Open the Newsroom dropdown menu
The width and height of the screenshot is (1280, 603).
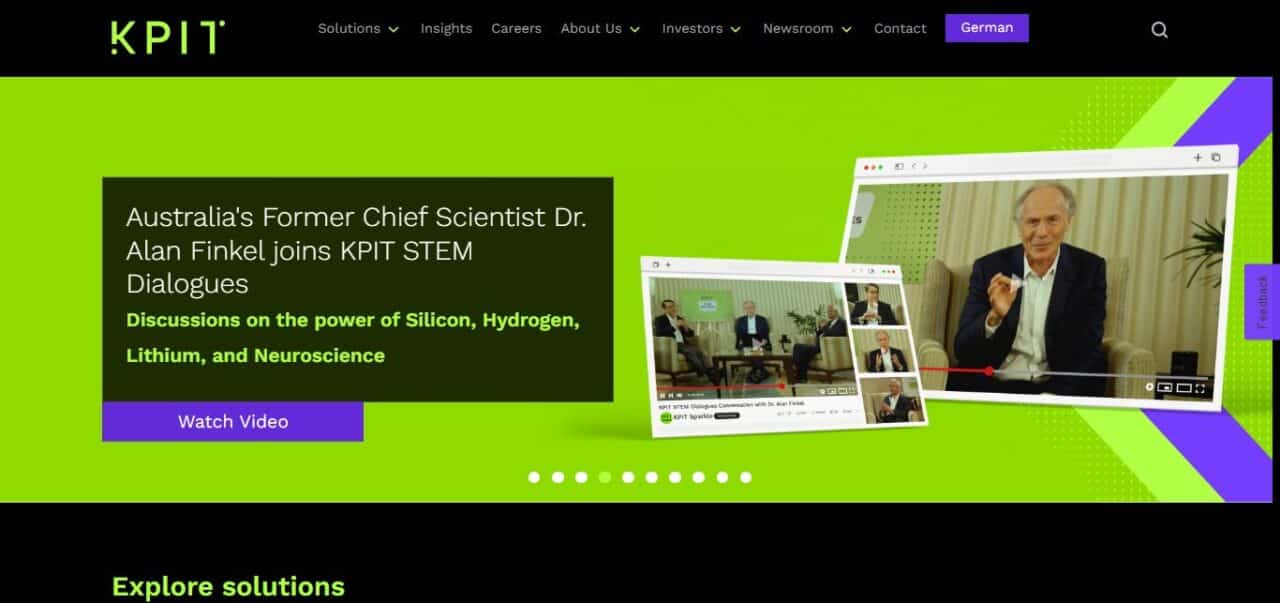(807, 29)
